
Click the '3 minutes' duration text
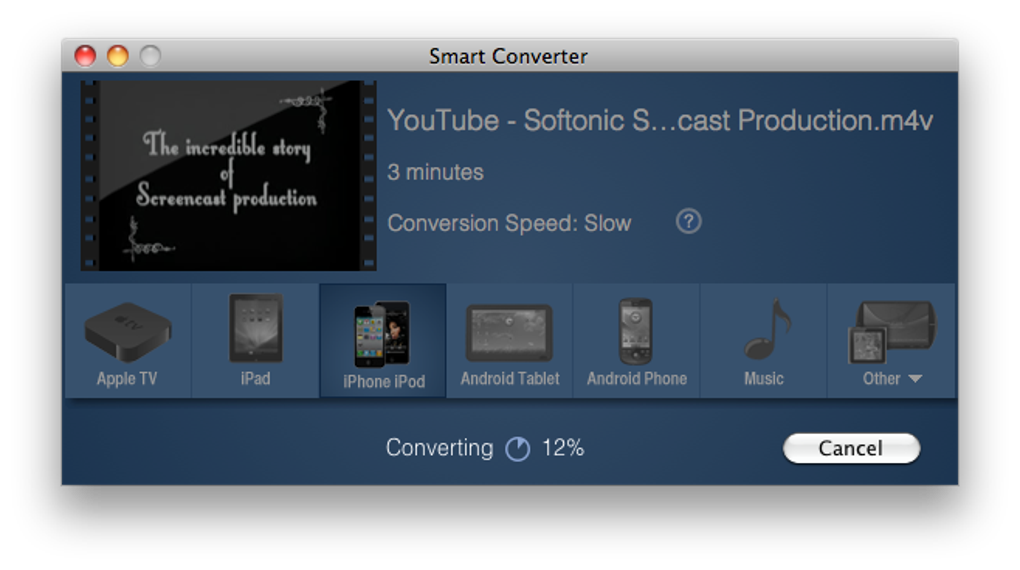pyautogui.click(x=435, y=172)
